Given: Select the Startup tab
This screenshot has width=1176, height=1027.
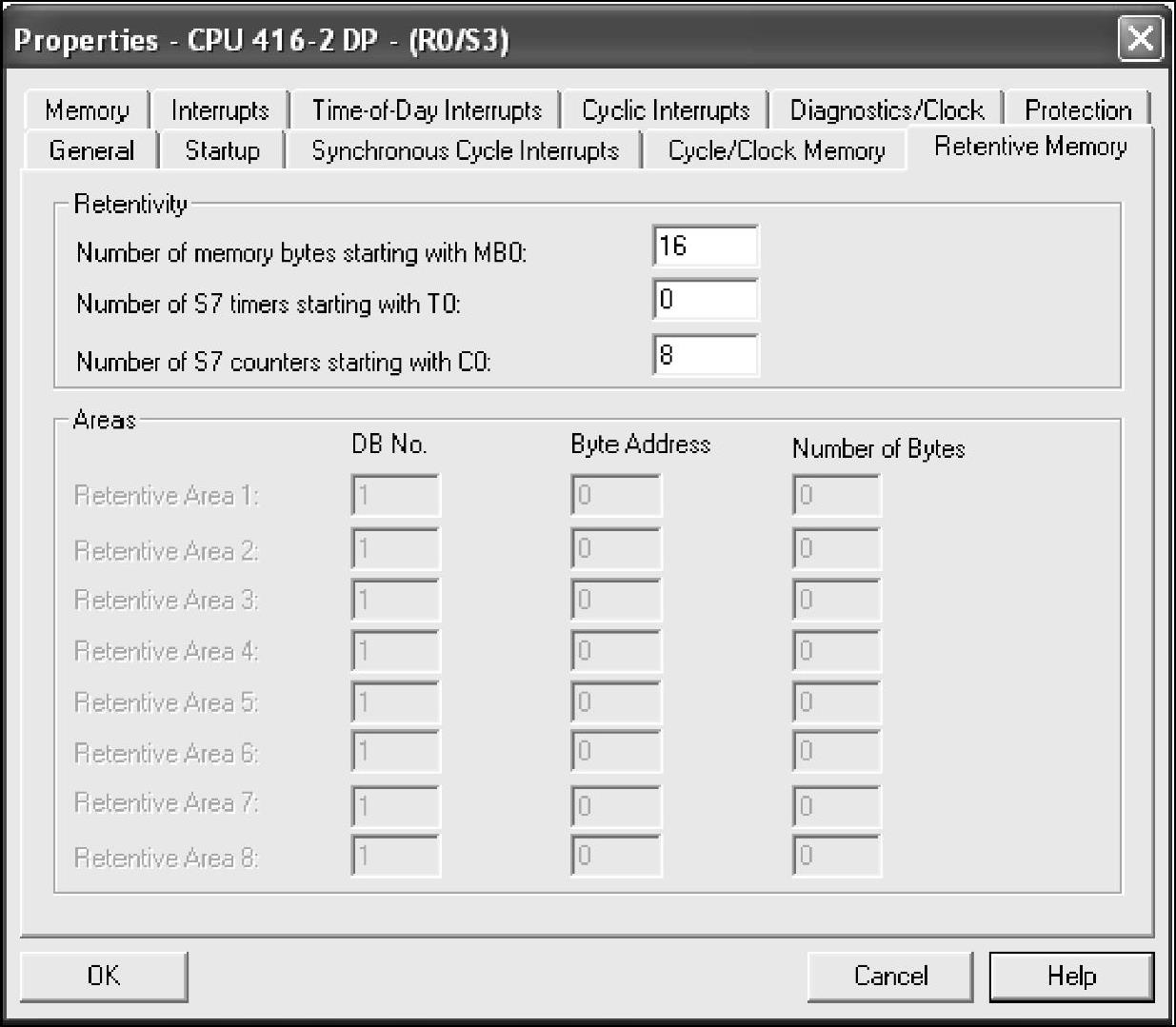Looking at the screenshot, I should point(222,150).
